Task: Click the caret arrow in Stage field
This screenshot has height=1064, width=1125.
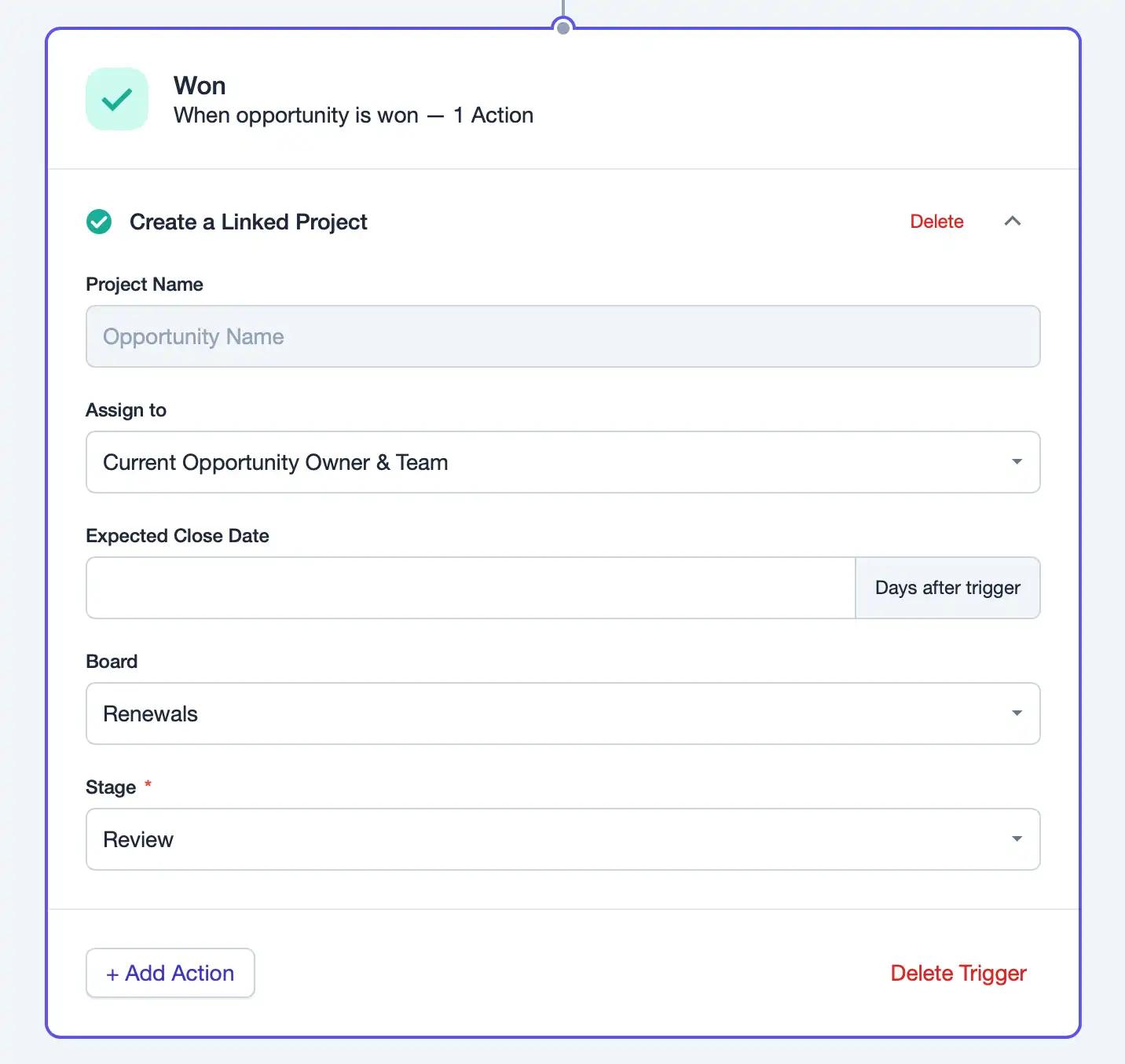Action: click(x=1017, y=839)
